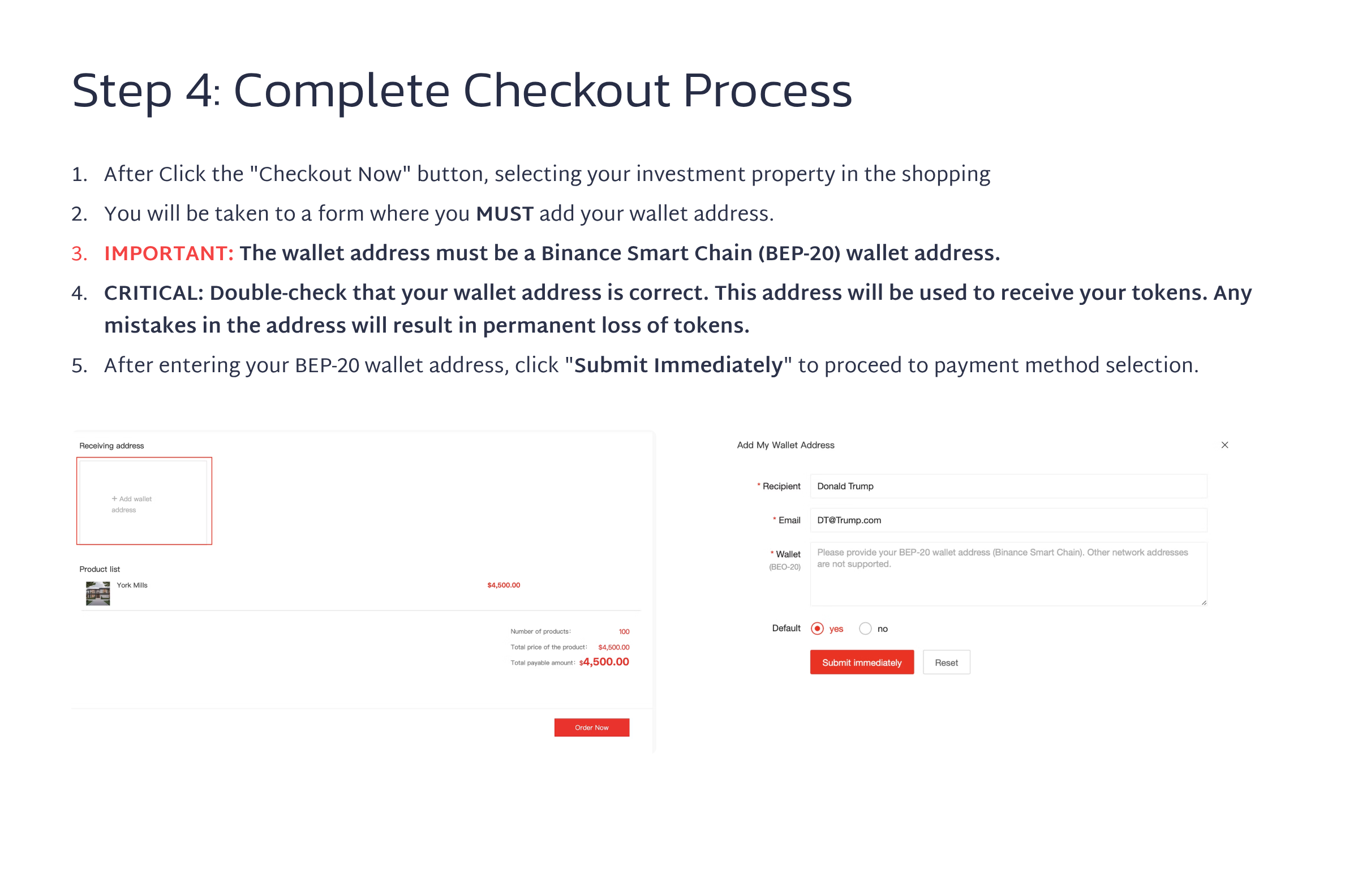
Task: Choose the "no" Default radio option
Action: (865, 628)
